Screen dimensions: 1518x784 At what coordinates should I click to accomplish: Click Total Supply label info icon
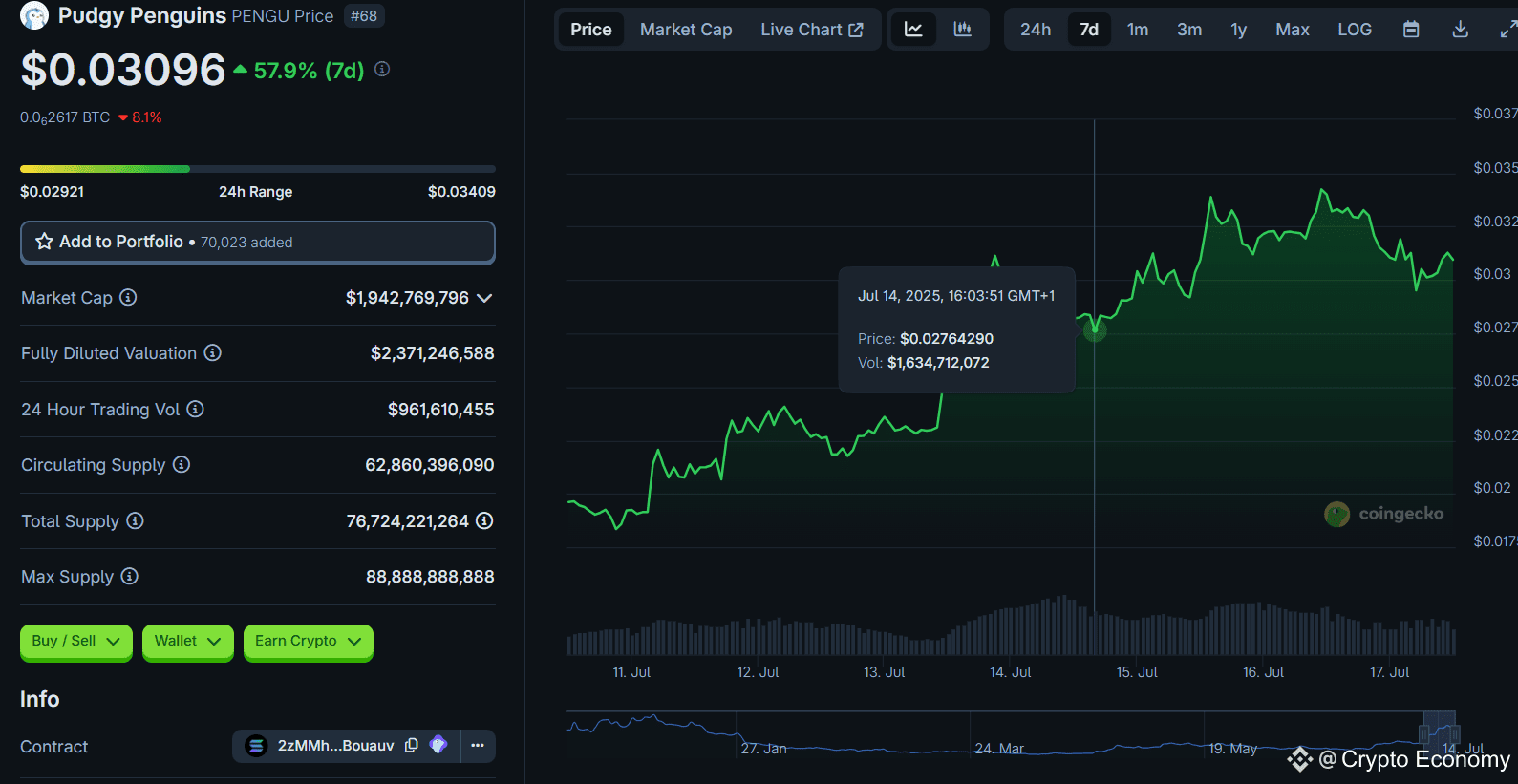(x=136, y=520)
